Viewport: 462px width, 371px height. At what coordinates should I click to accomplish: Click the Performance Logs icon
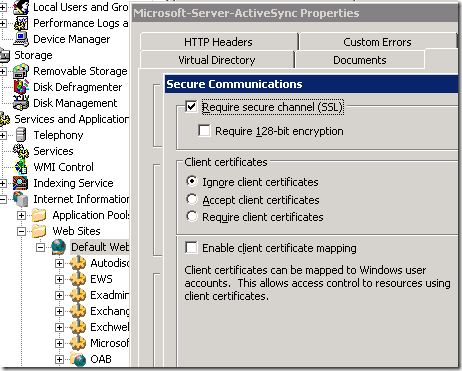[x=21, y=23]
